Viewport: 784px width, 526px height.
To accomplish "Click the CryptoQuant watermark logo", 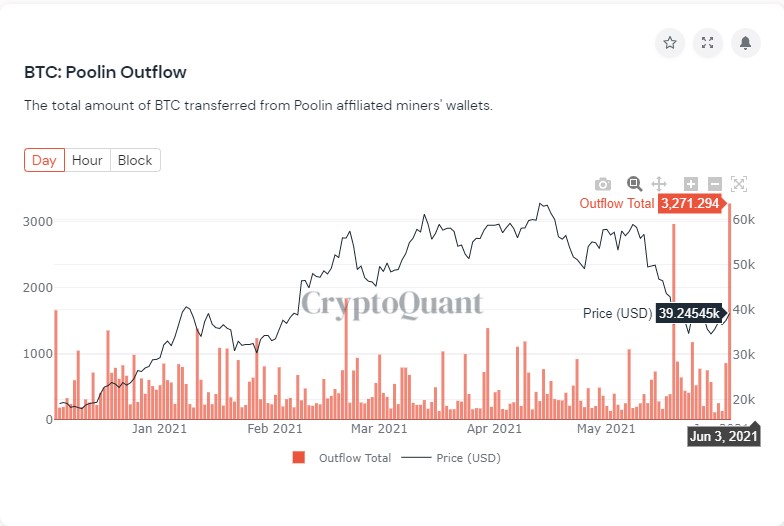I will click(392, 303).
